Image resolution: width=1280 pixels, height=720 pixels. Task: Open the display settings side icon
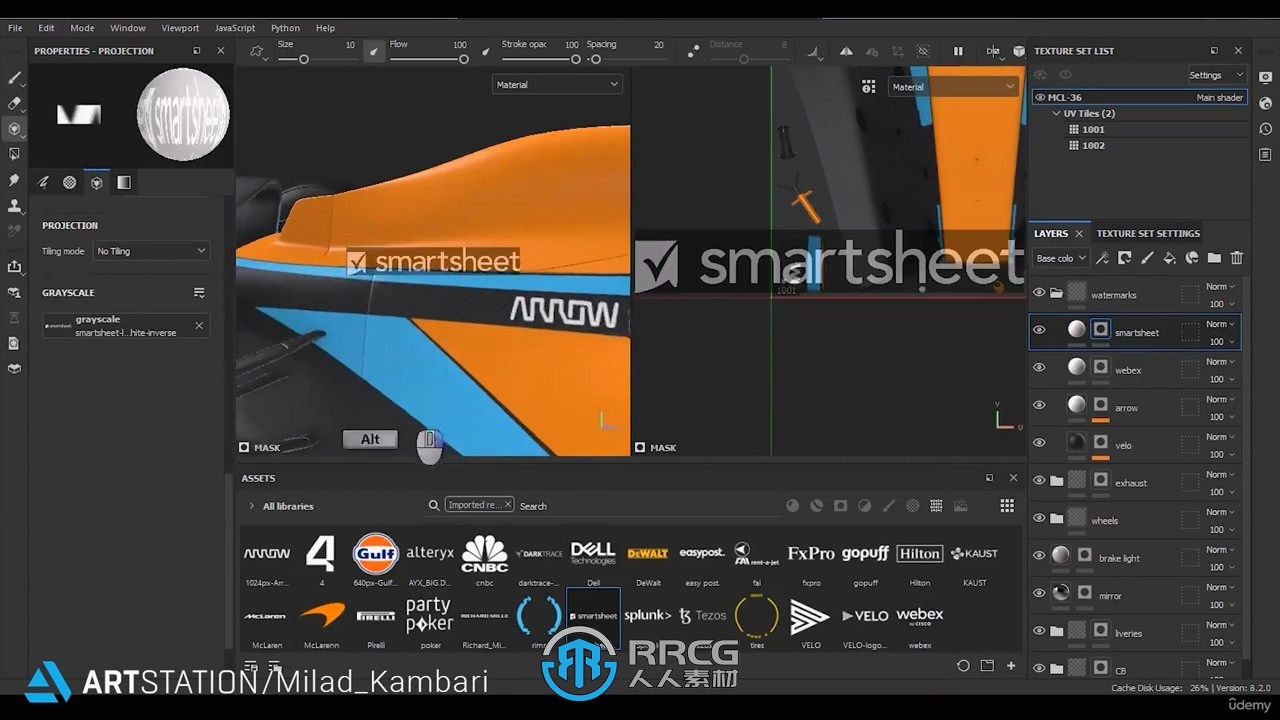point(1265,77)
